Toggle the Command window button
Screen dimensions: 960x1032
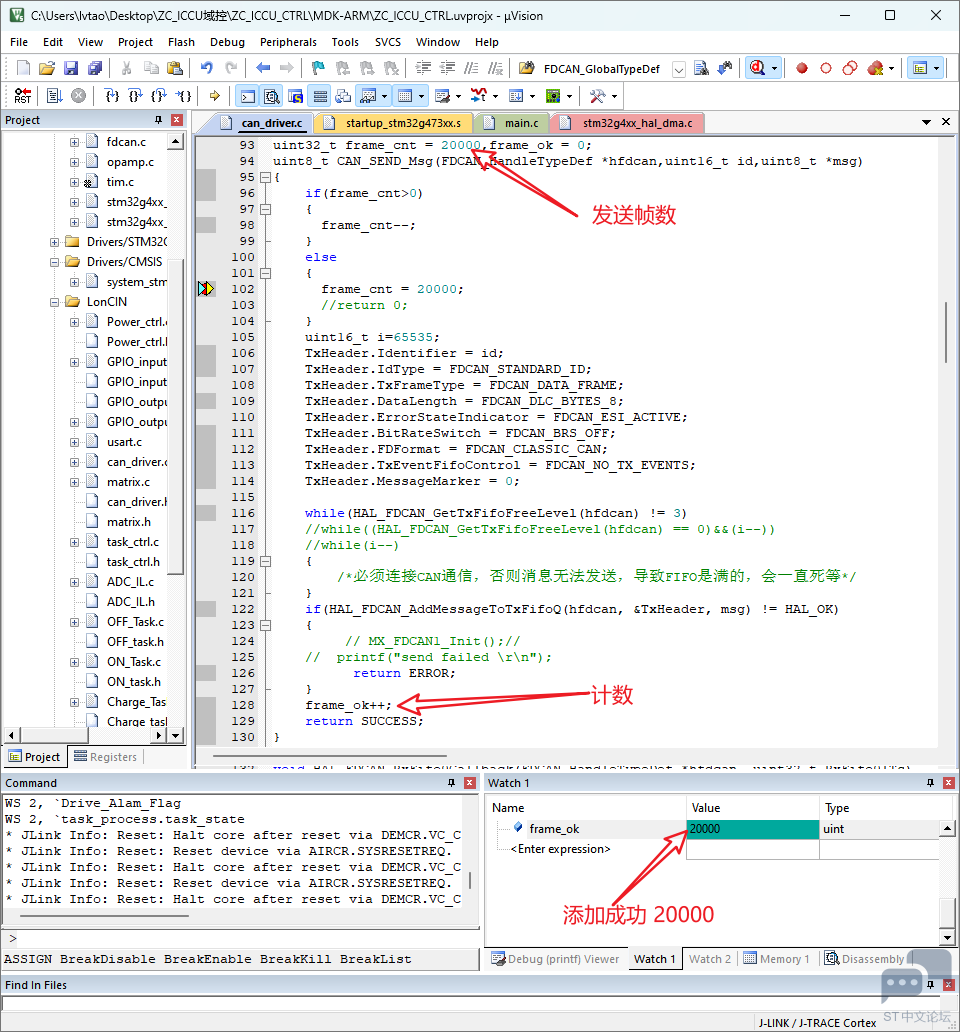(x=247, y=96)
